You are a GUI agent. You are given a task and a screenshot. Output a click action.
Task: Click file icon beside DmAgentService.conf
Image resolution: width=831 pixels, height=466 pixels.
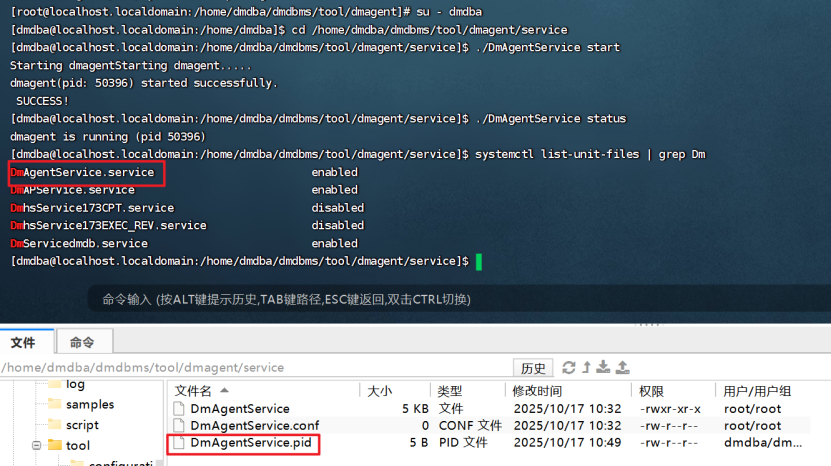click(179, 426)
